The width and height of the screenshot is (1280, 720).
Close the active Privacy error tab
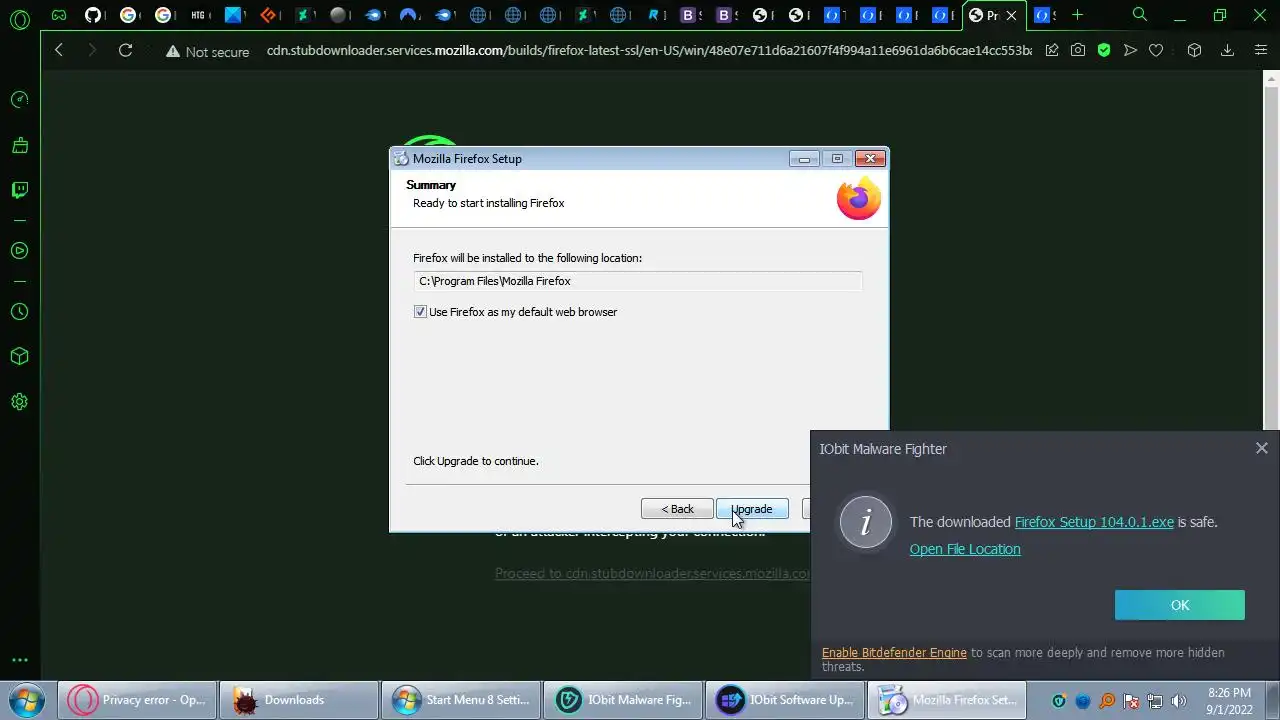tap(1011, 15)
